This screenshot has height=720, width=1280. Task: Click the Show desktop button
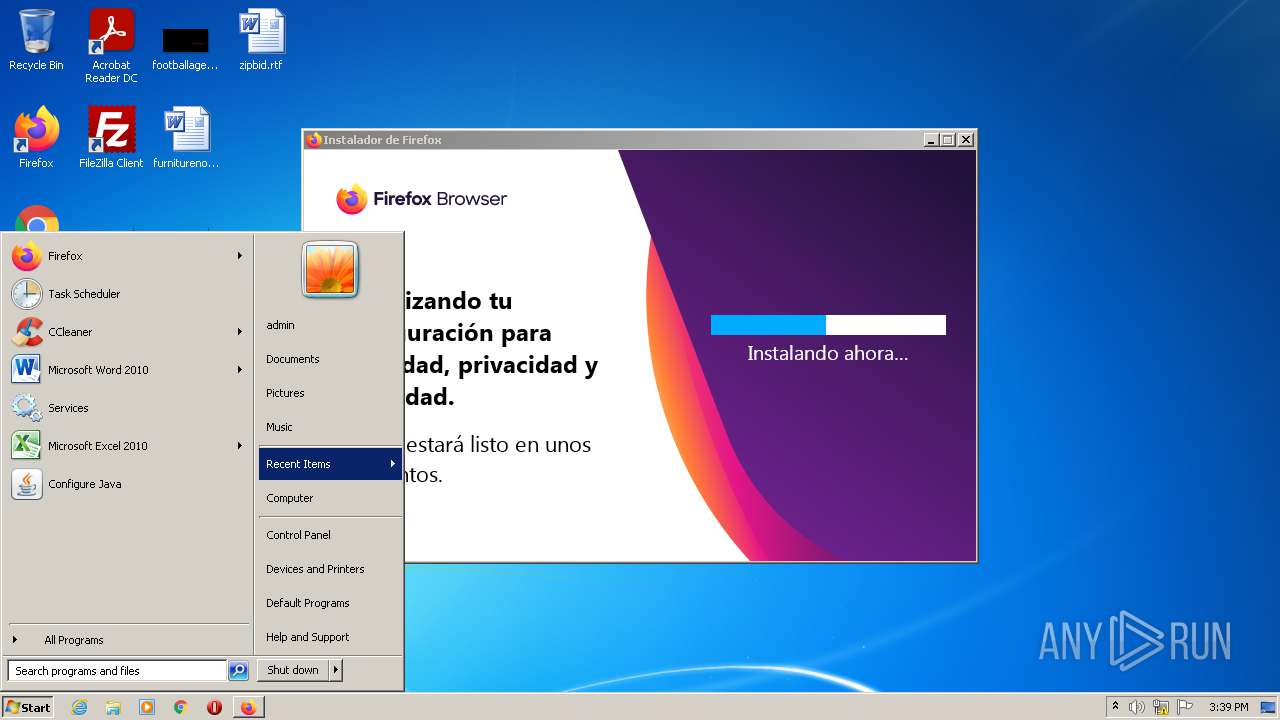[1268, 707]
